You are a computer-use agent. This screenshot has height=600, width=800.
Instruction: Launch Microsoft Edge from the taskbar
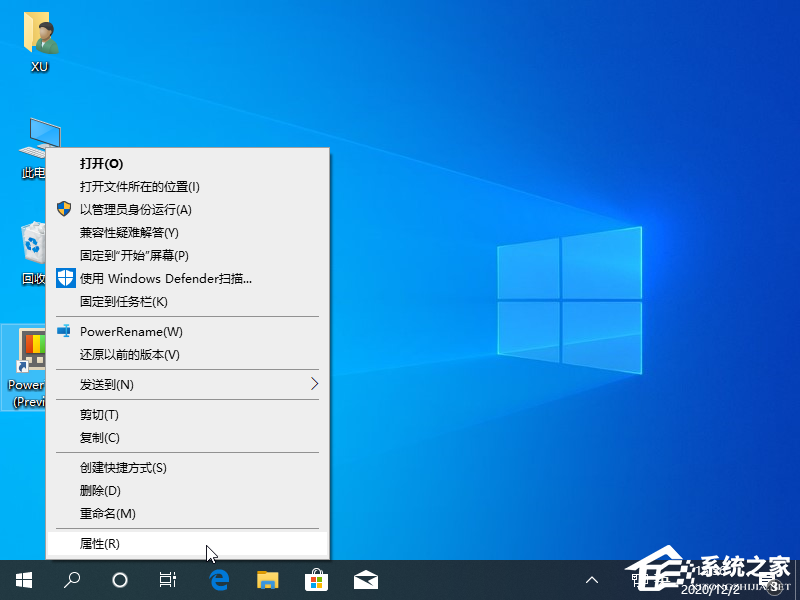tap(219, 579)
